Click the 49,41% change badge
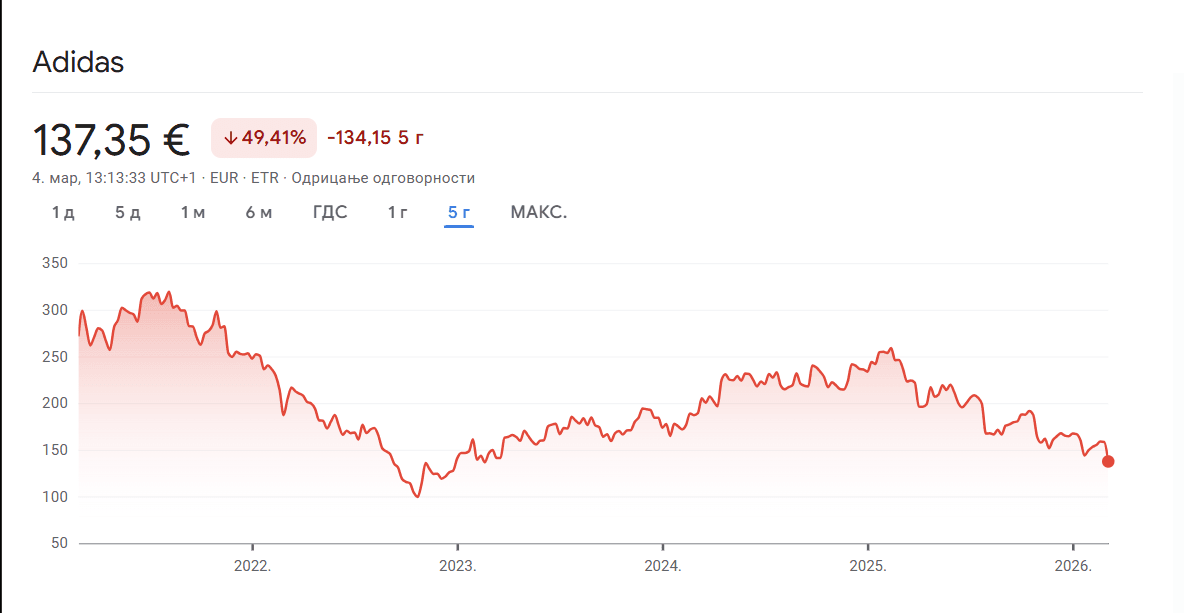 [x=264, y=138]
